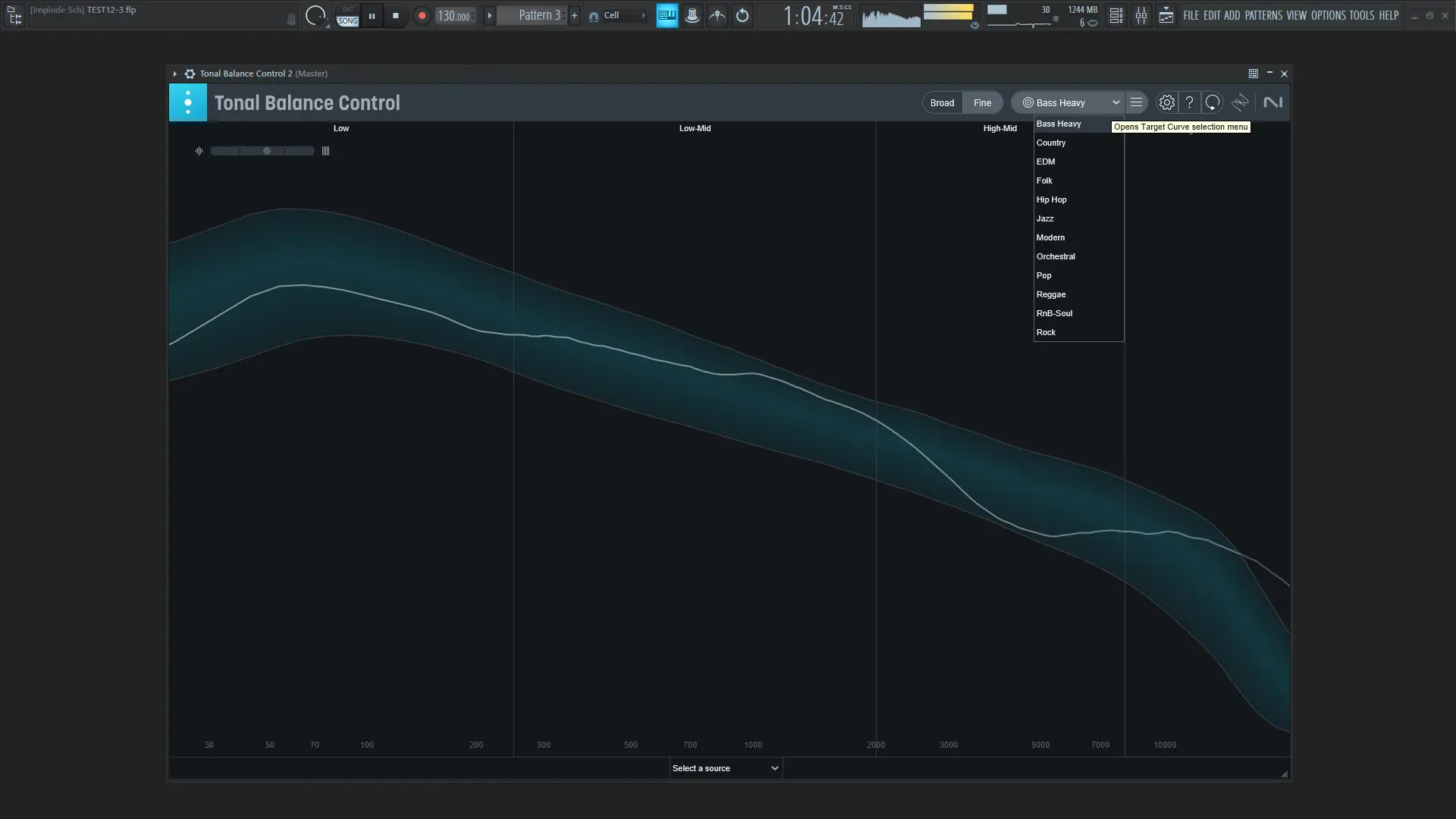
Task: Open the plugin options gear icon
Action: [x=190, y=74]
